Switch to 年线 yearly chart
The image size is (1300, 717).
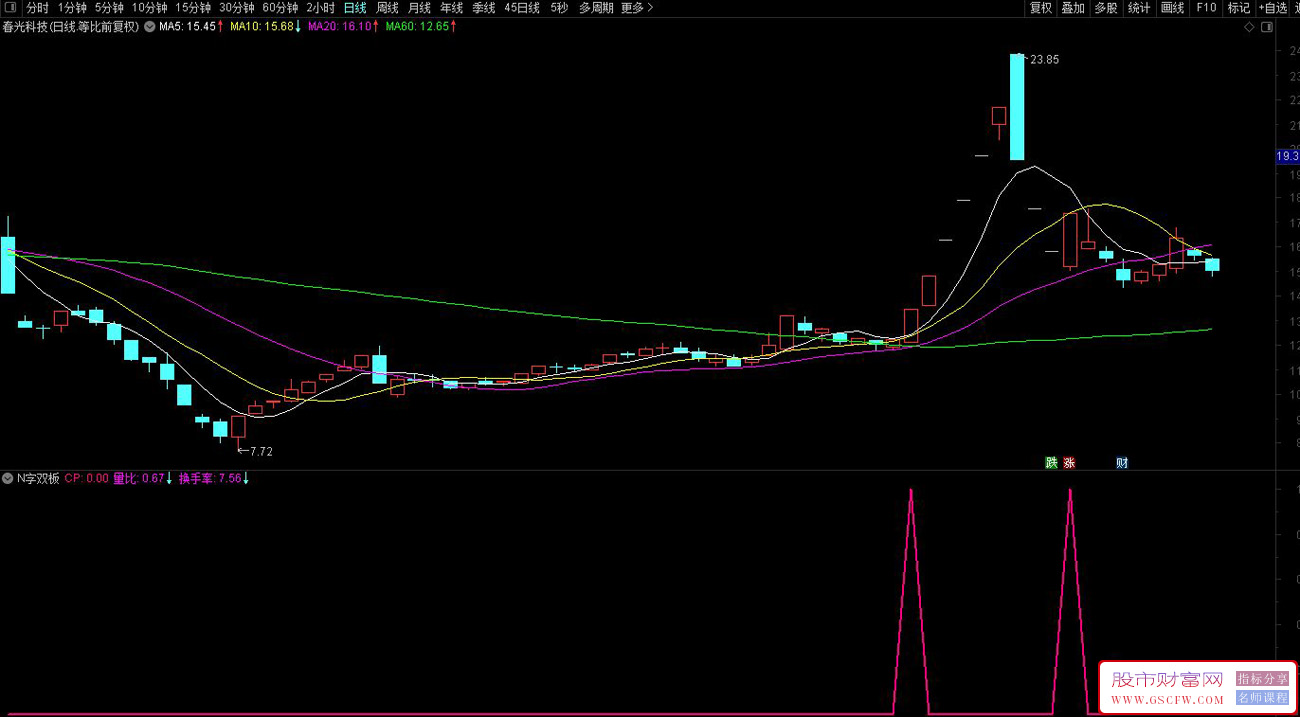tap(452, 8)
